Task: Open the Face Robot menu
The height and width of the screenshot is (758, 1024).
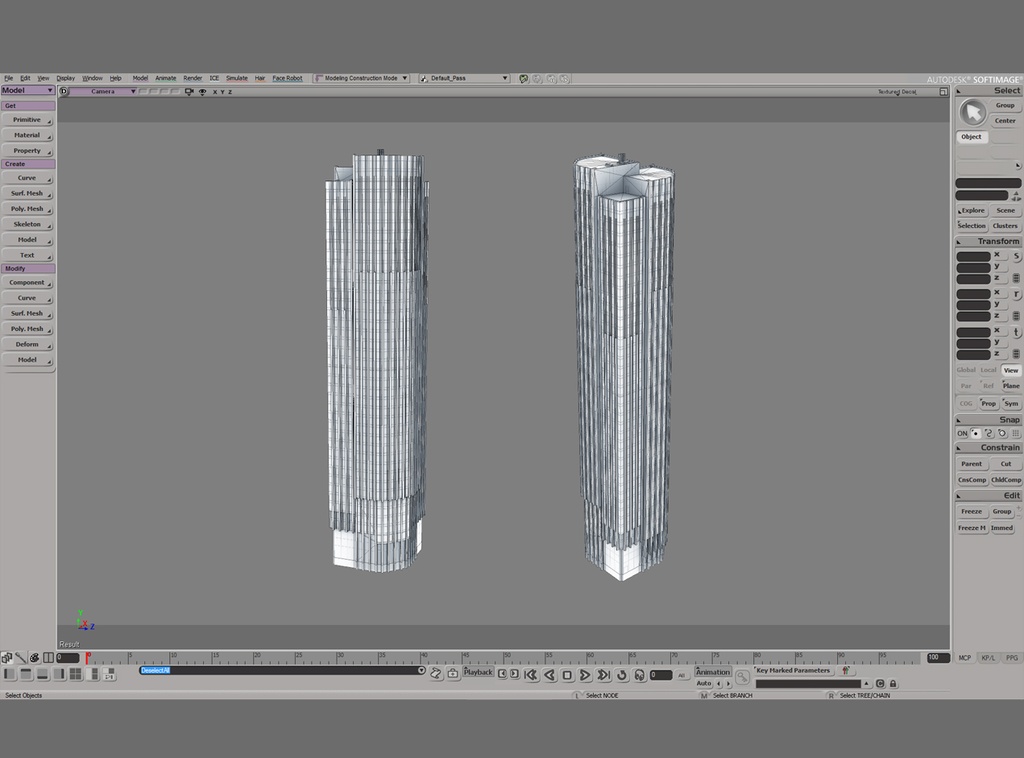Action: pyautogui.click(x=288, y=77)
